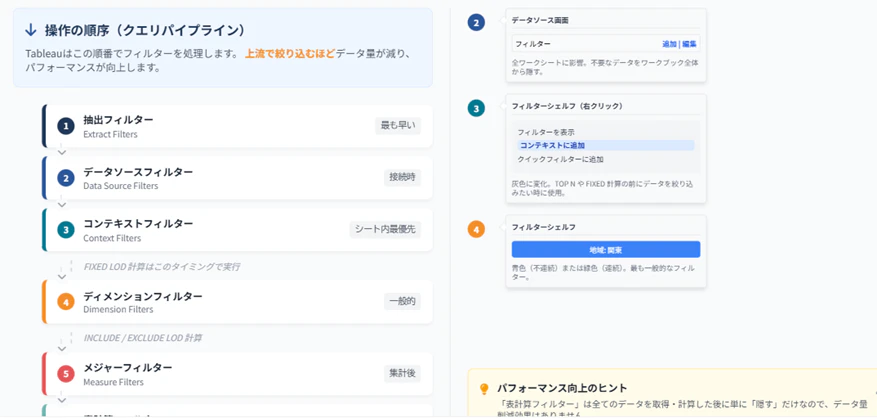Click the 地域: 関東 blue filter pill
Viewport: 877px width, 418px height.
606,250
